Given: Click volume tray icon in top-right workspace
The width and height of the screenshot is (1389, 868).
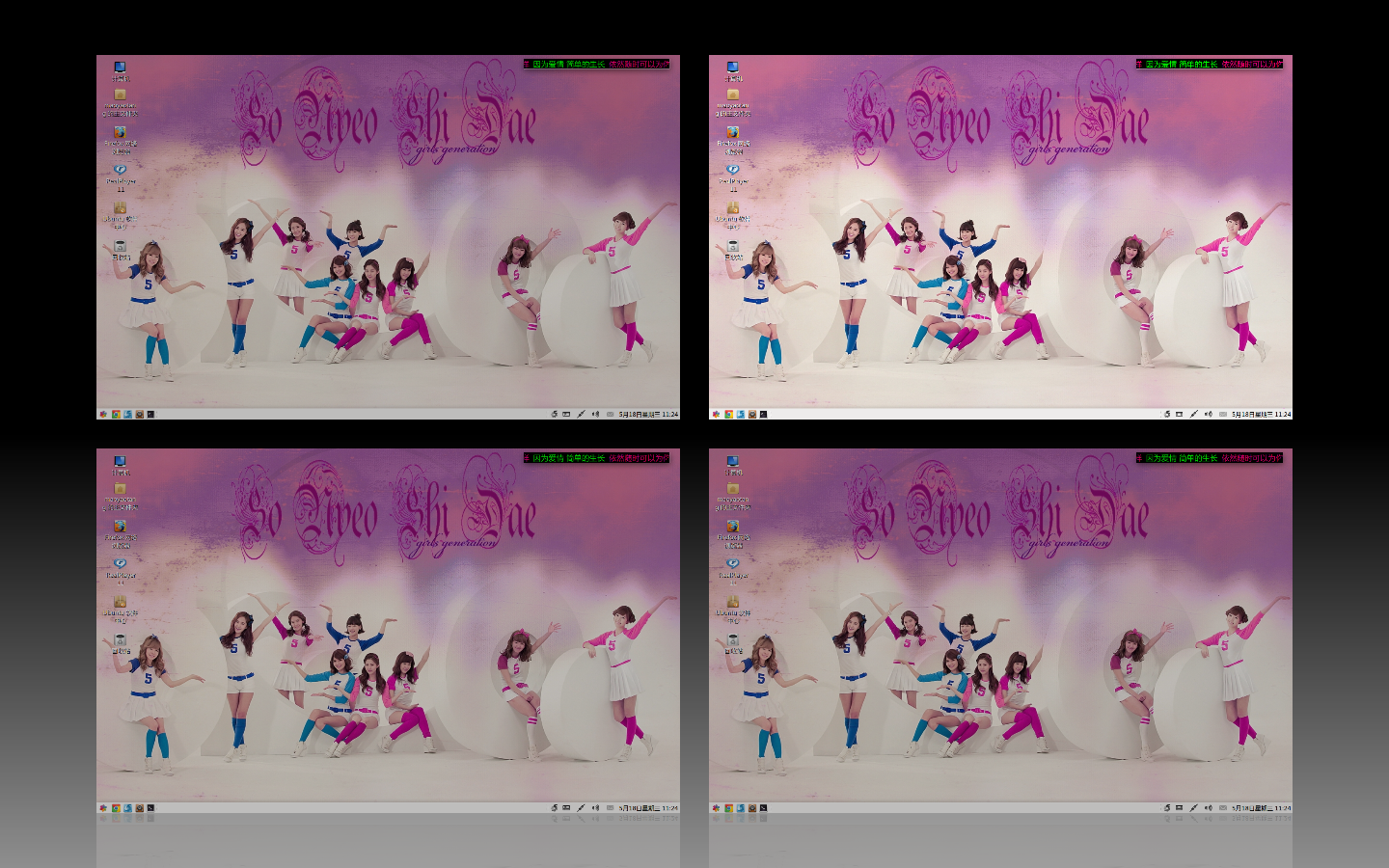Looking at the screenshot, I should click(1208, 414).
